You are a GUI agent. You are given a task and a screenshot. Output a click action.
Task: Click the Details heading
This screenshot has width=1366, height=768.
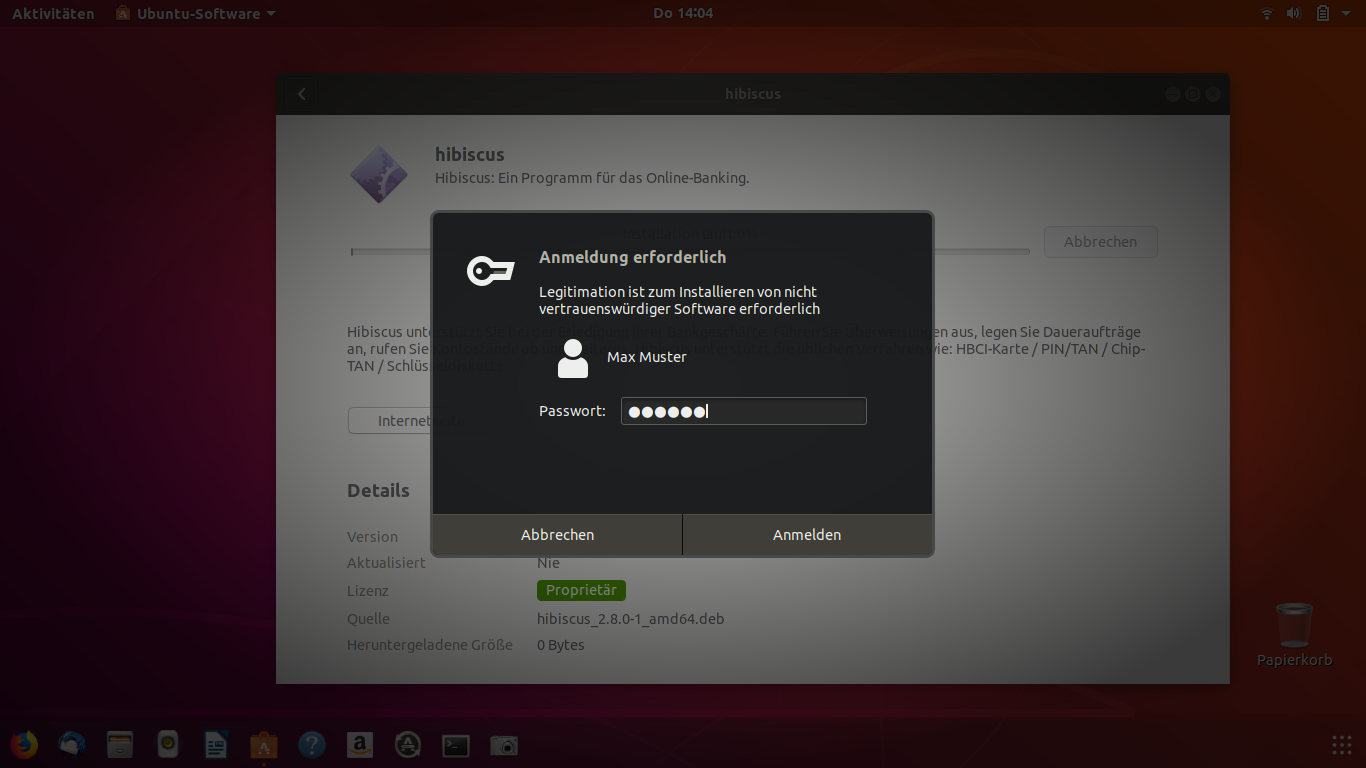point(378,491)
